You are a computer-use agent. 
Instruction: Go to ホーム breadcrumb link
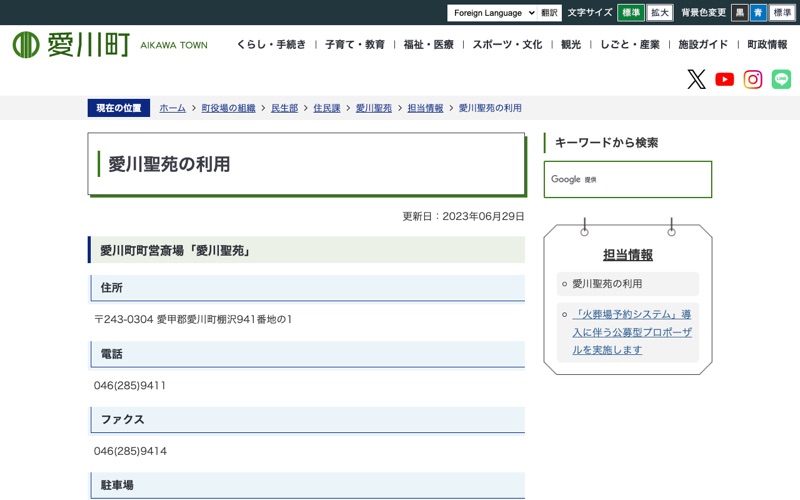click(x=172, y=108)
